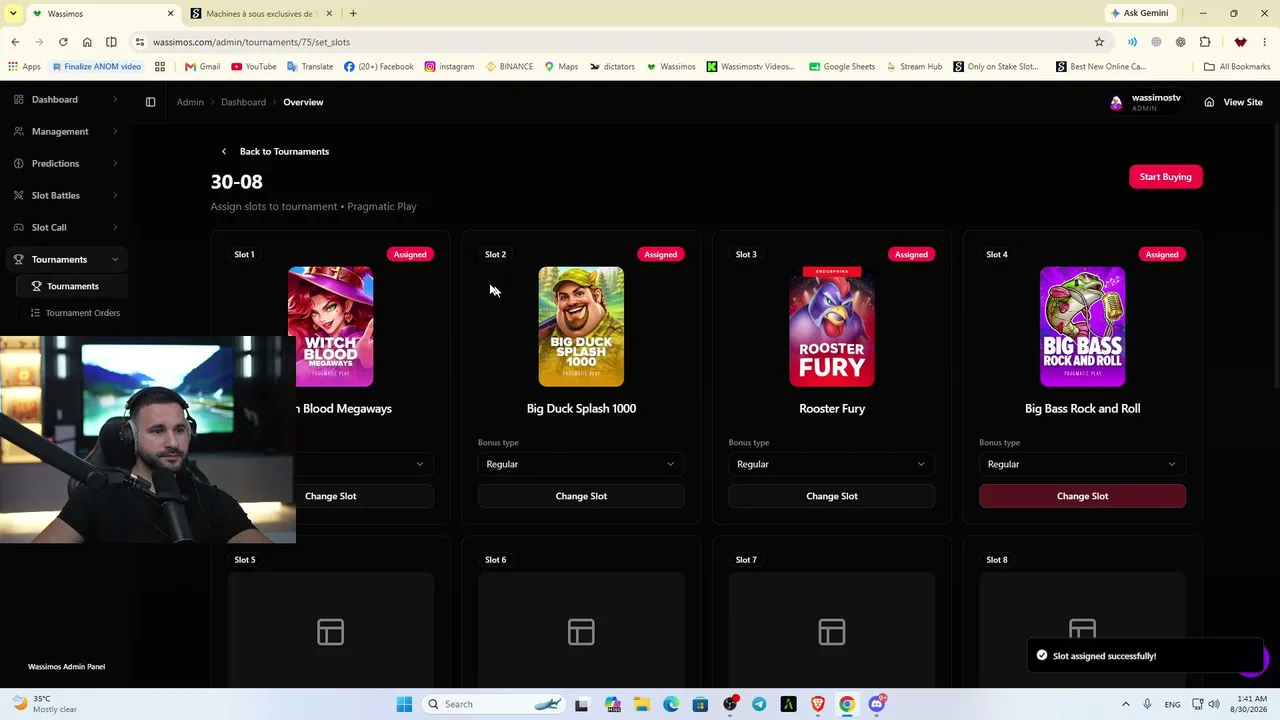The image size is (1280, 720).
Task: Click the taskbar microphone icon
Action: coord(1147,704)
